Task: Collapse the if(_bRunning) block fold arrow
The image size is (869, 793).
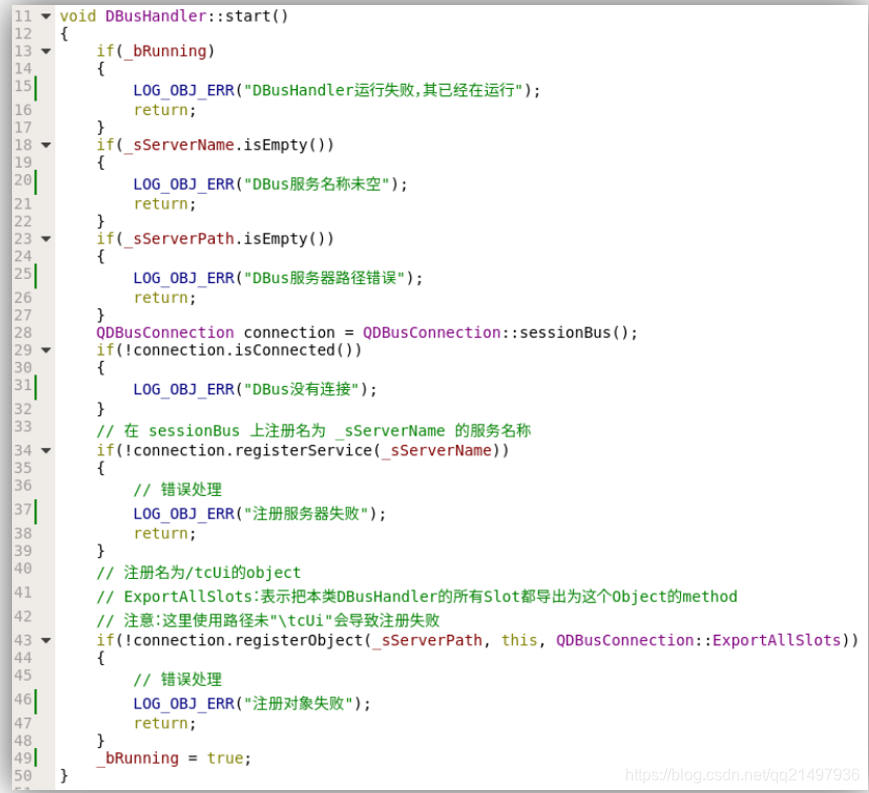Action: 46,52
